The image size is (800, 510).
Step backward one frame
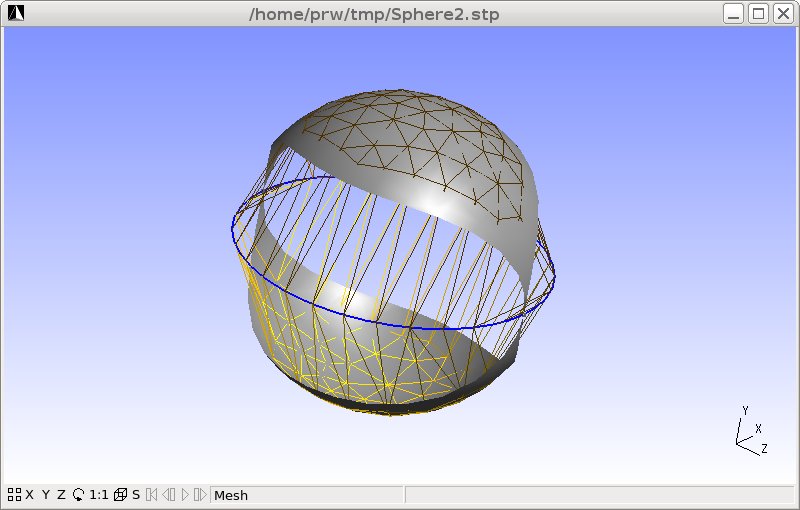coord(169,495)
